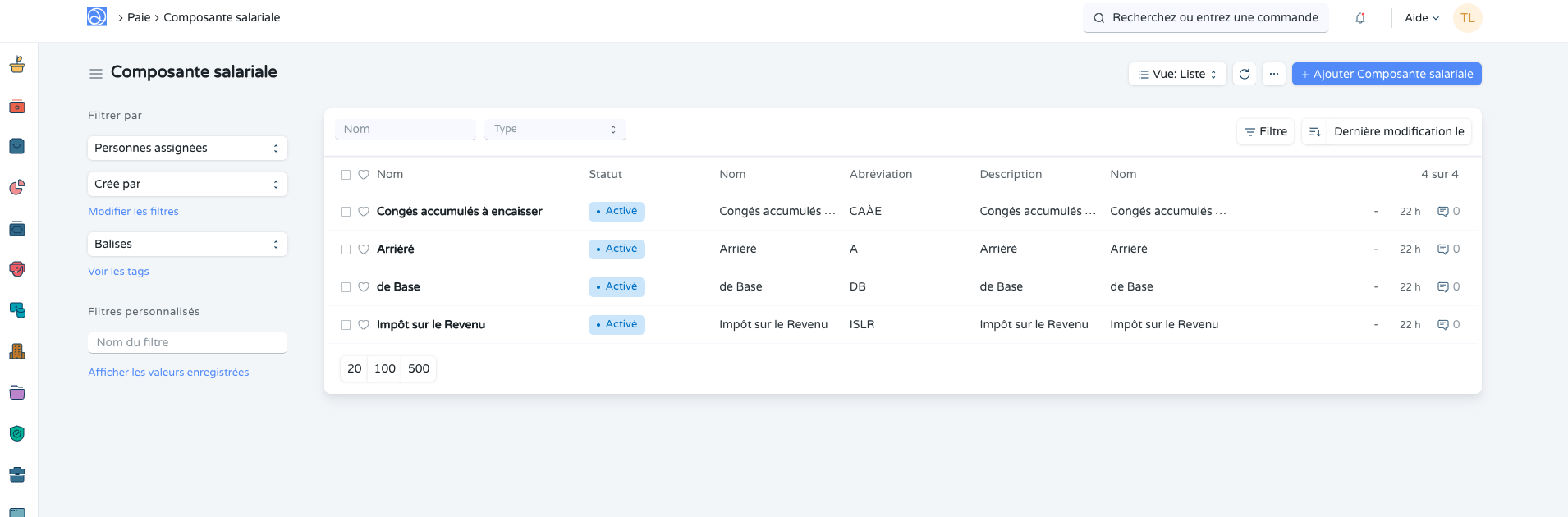
Task: Toggle the sidebar hamburger icon
Action: 96,74
